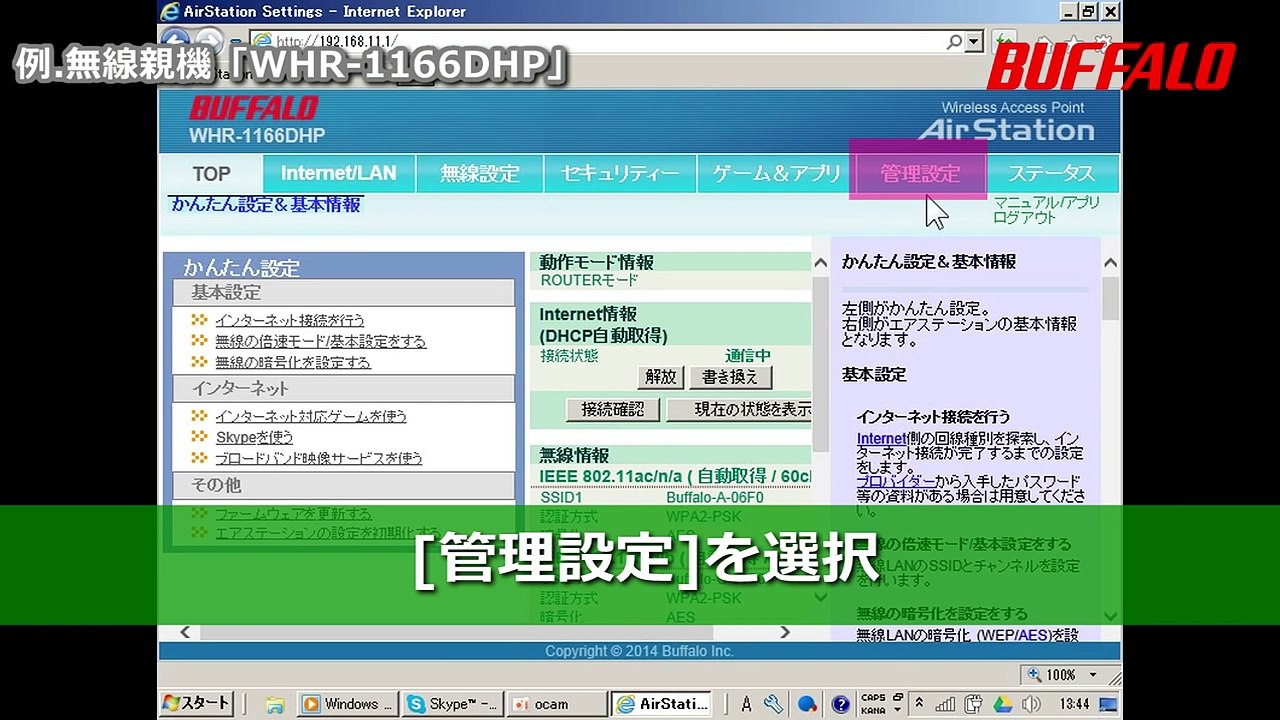The width and height of the screenshot is (1280, 720).
Task: Switch to the ocam taskbar button
Action: click(x=556, y=704)
